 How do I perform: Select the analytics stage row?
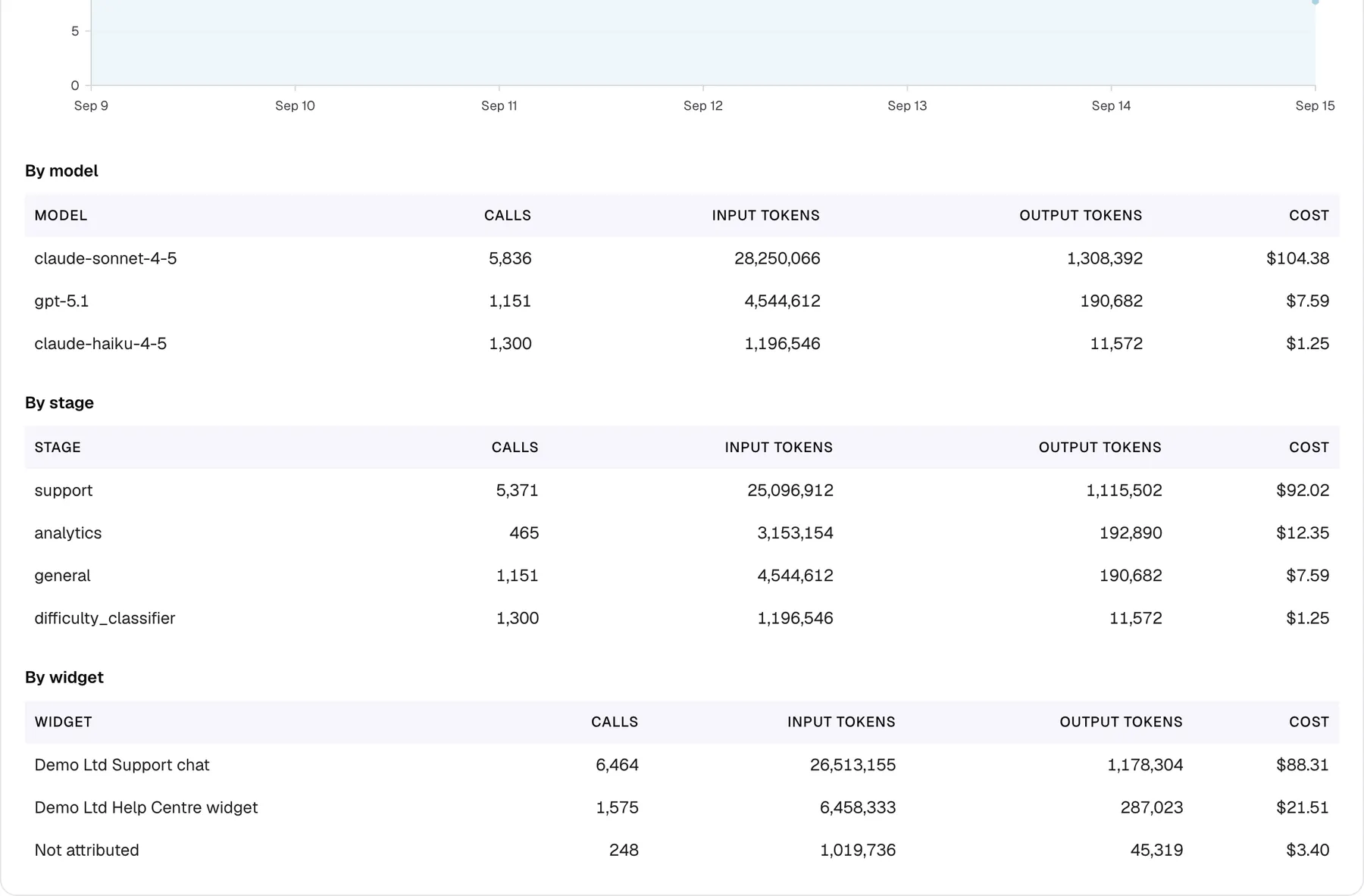(682, 532)
